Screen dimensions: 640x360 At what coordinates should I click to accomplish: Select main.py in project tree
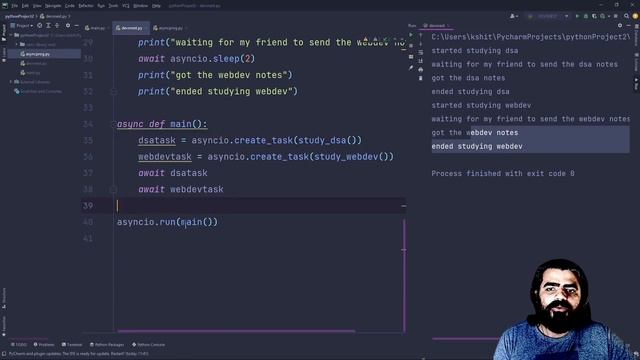(31, 73)
